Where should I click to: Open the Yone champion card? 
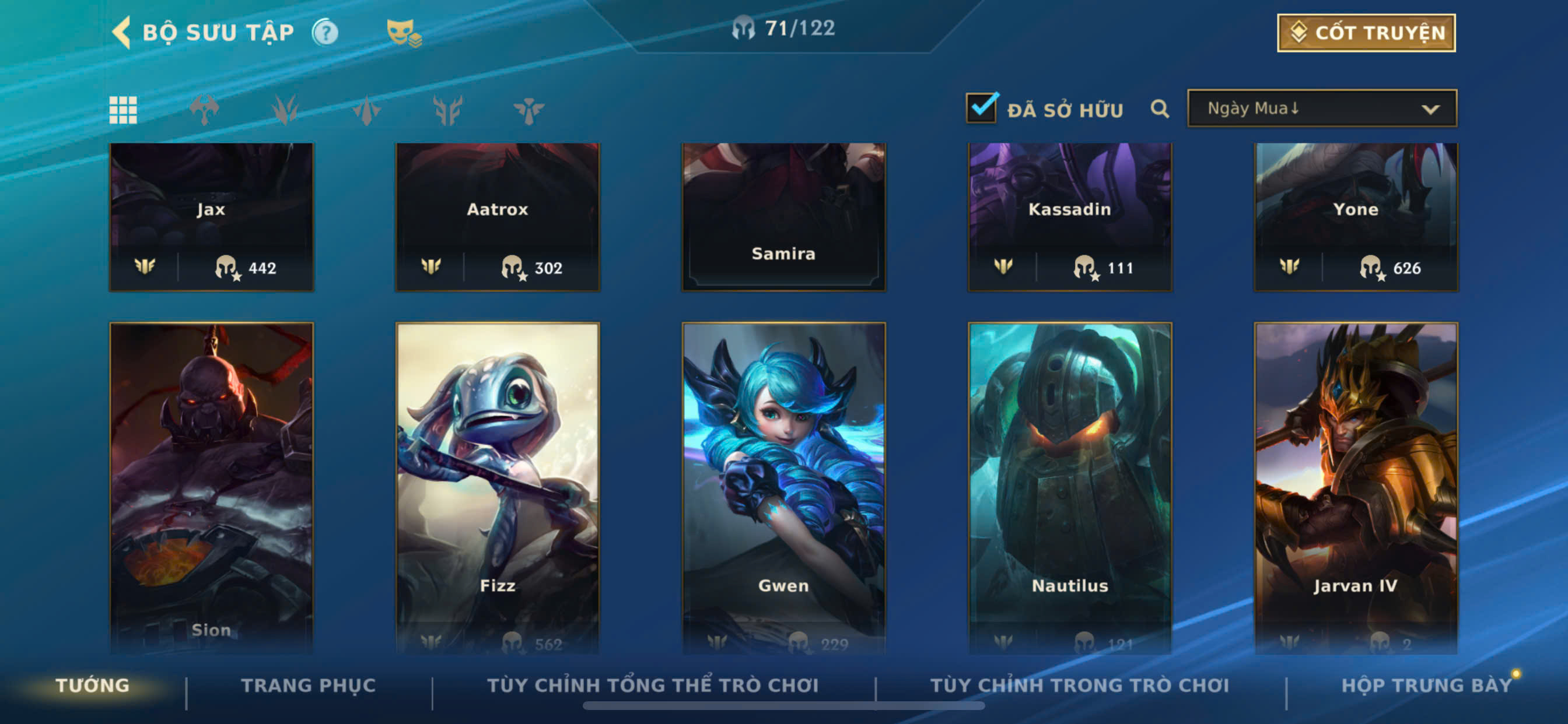click(x=1356, y=217)
